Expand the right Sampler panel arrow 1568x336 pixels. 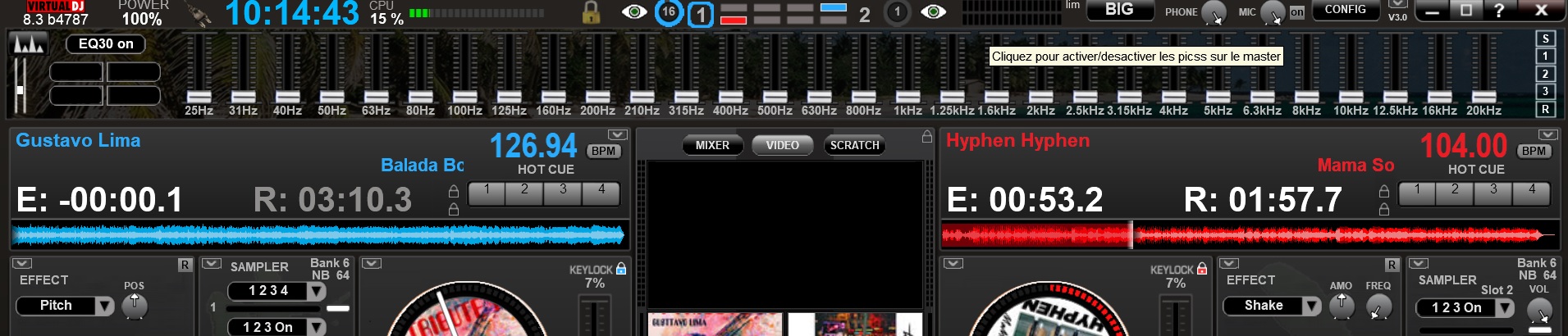1419,264
